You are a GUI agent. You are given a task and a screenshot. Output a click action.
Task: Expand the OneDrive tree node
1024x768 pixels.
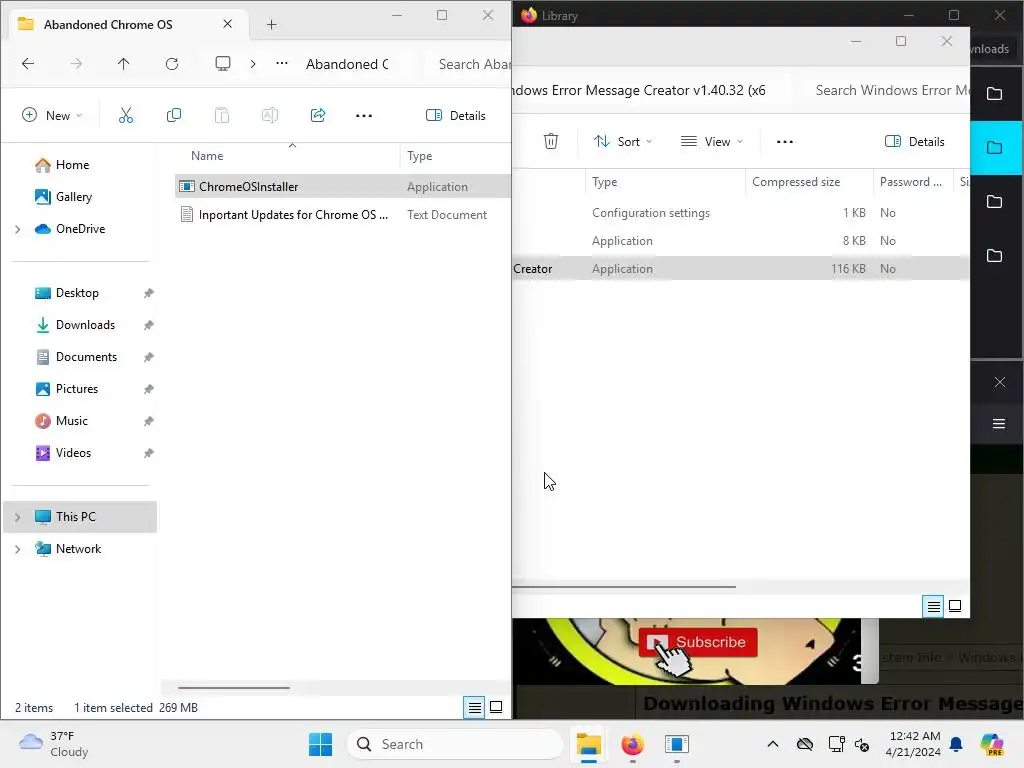pos(18,229)
